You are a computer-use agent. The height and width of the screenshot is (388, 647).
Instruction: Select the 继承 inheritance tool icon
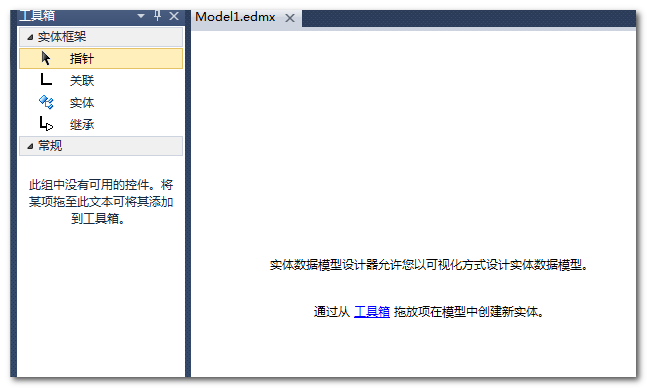pyautogui.click(x=46, y=124)
